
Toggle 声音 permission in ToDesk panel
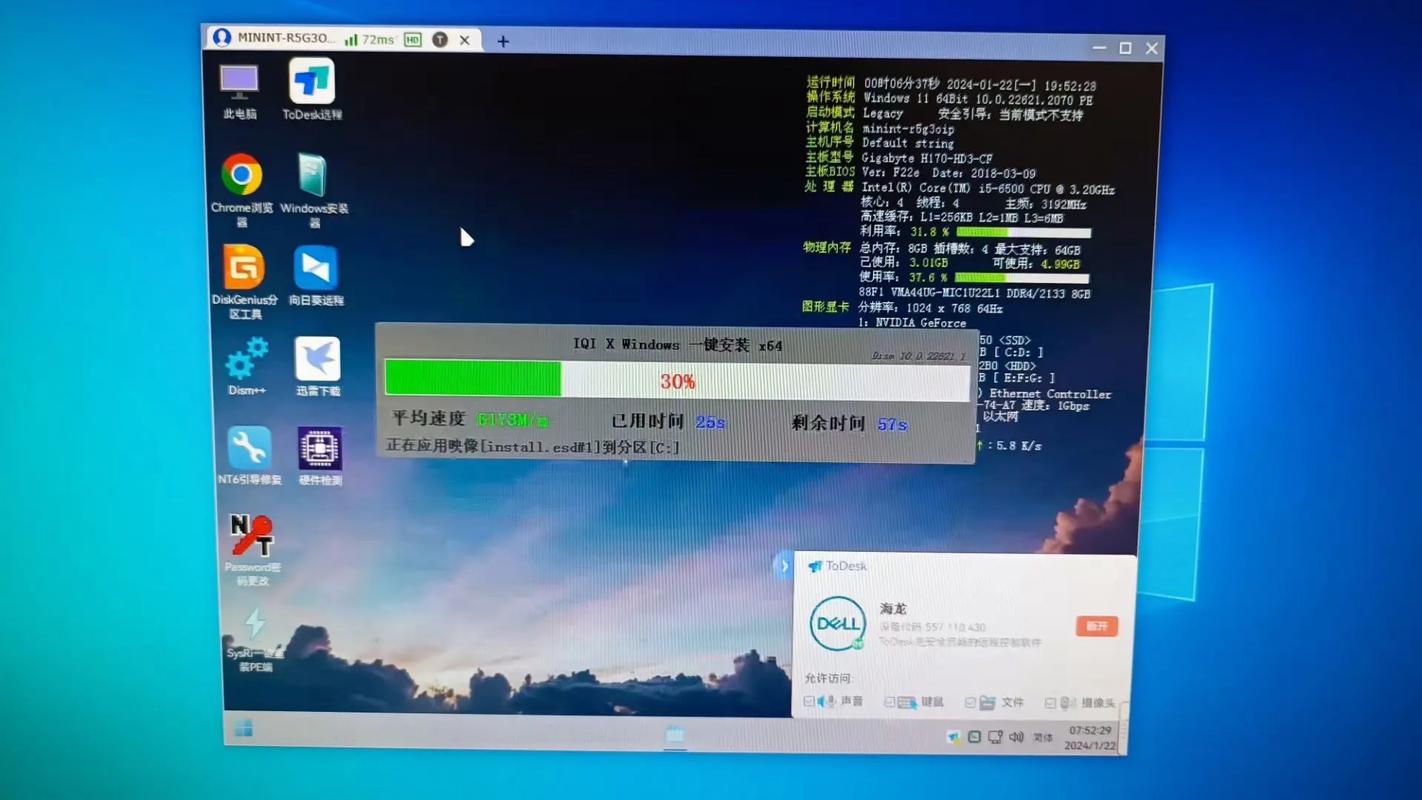point(811,702)
